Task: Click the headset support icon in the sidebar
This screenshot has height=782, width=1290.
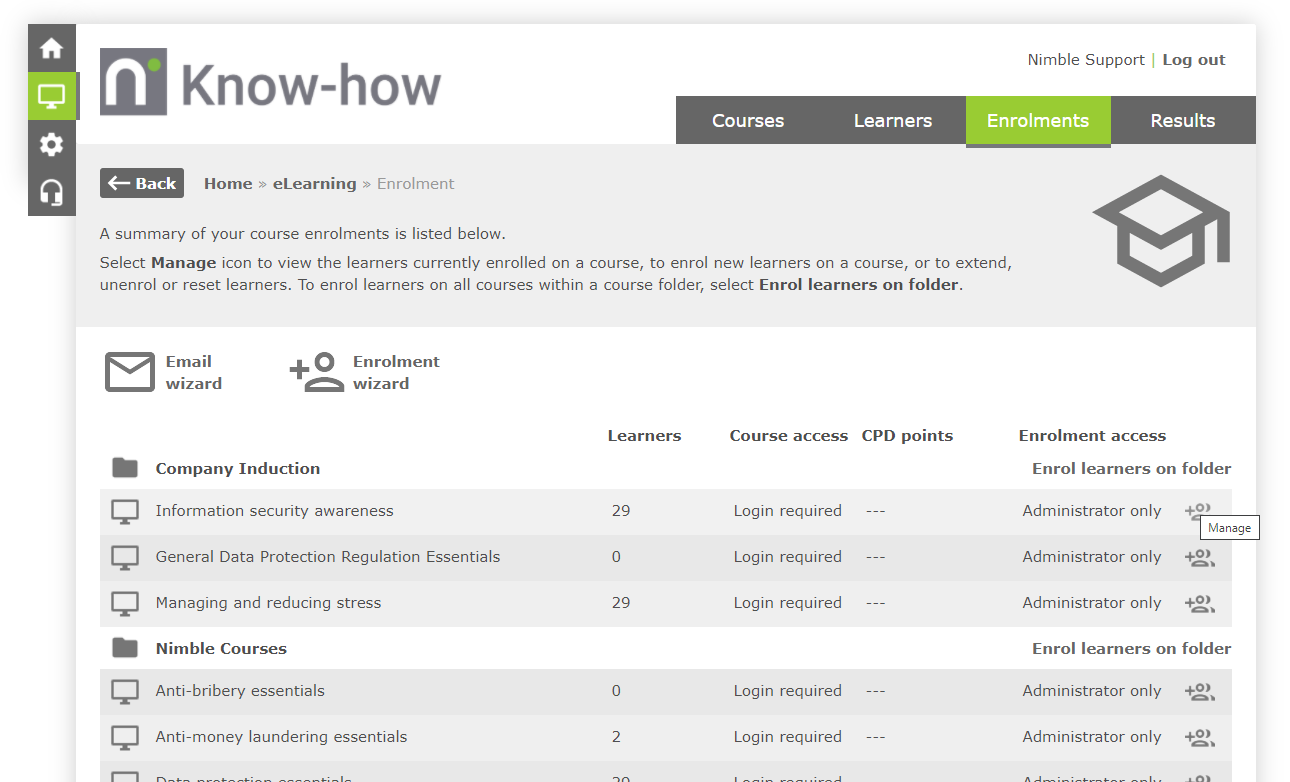Action: point(51,190)
